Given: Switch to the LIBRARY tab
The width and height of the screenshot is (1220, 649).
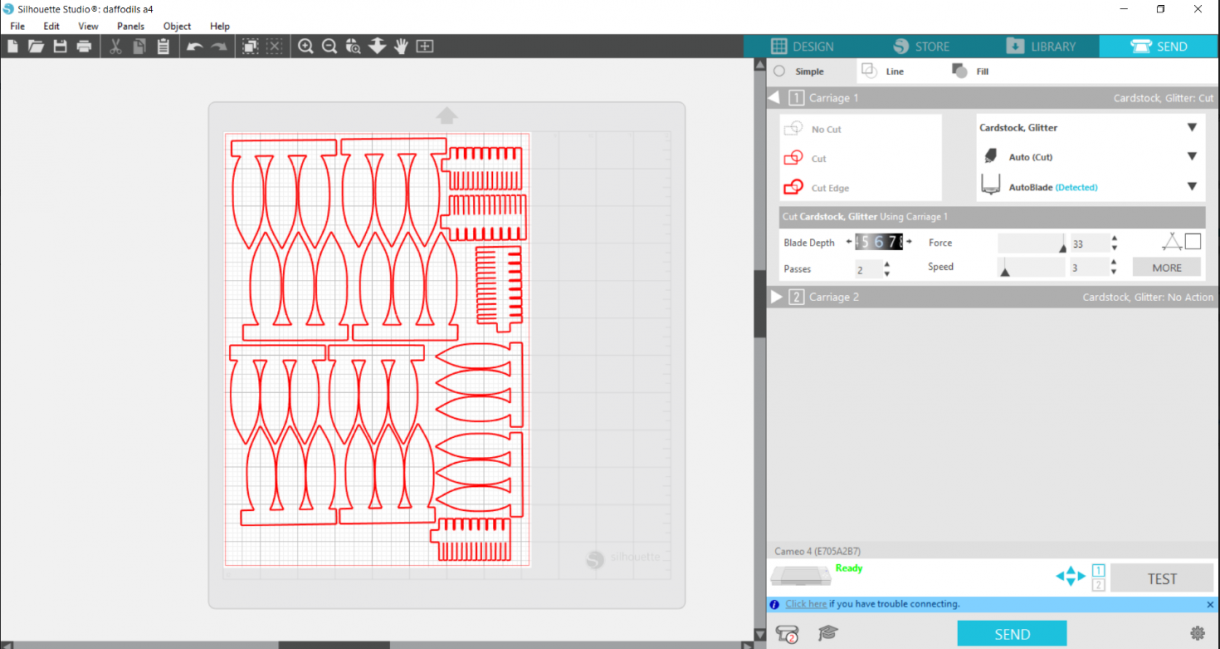Looking at the screenshot, I should (1040, 46).
